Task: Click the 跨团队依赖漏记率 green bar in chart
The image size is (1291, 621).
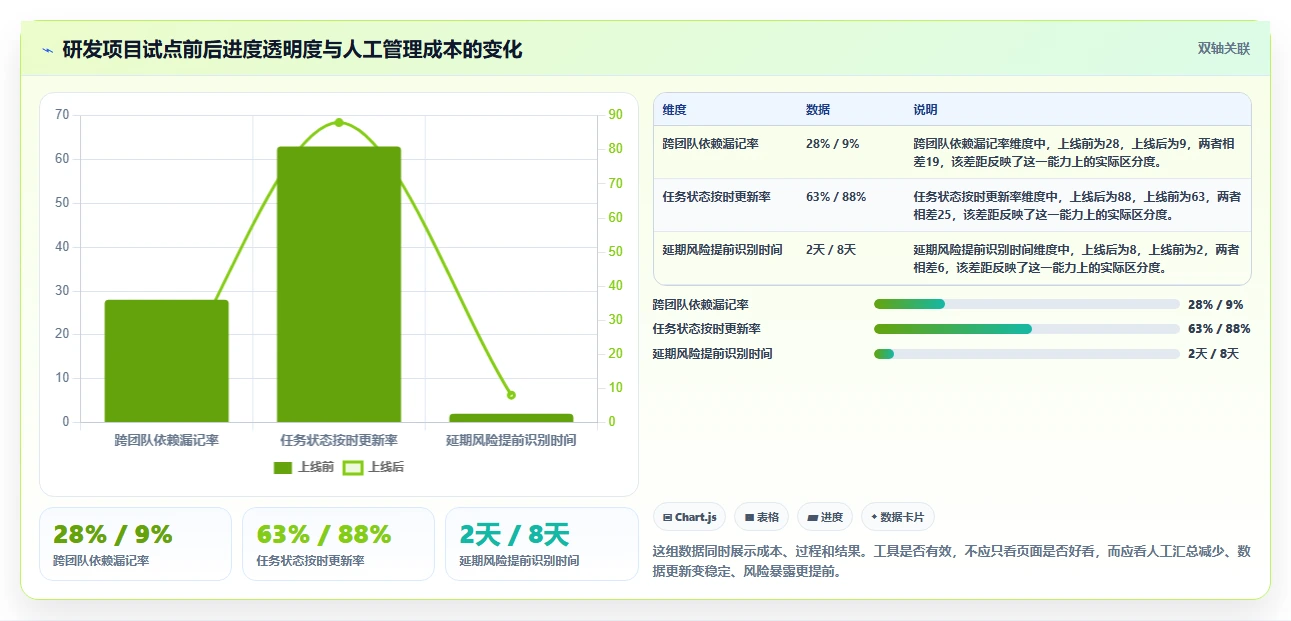Action: (x=167, y=361)
